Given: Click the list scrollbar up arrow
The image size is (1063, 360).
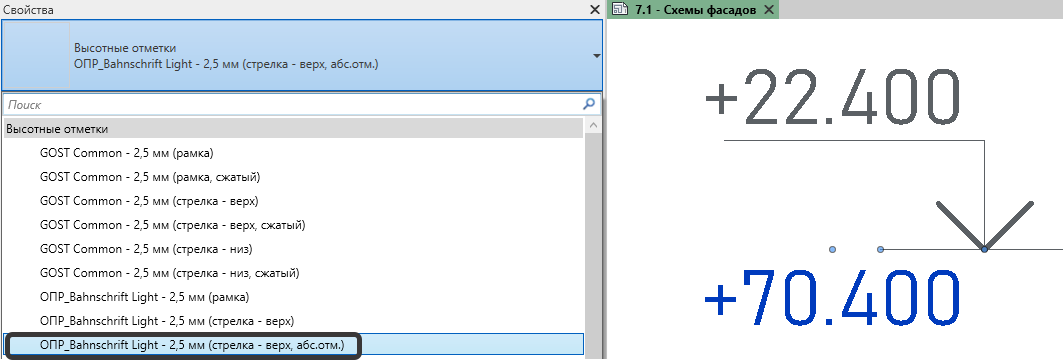Looking at the screenshot, I should (x=593, y=127).
